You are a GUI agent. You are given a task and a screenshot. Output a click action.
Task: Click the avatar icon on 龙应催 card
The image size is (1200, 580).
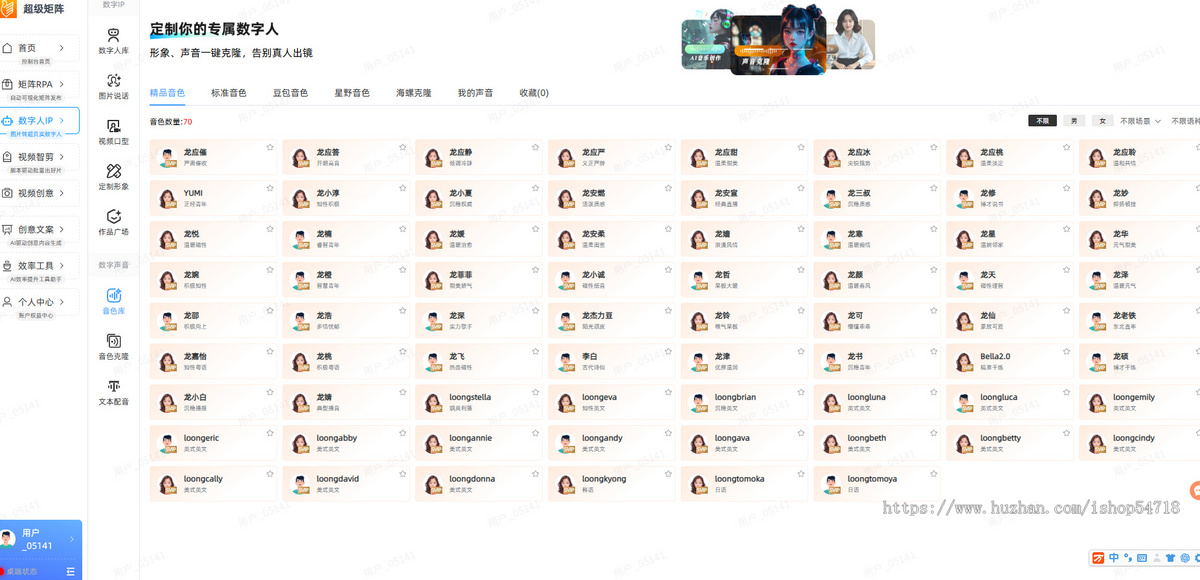[x=167, y=158]
